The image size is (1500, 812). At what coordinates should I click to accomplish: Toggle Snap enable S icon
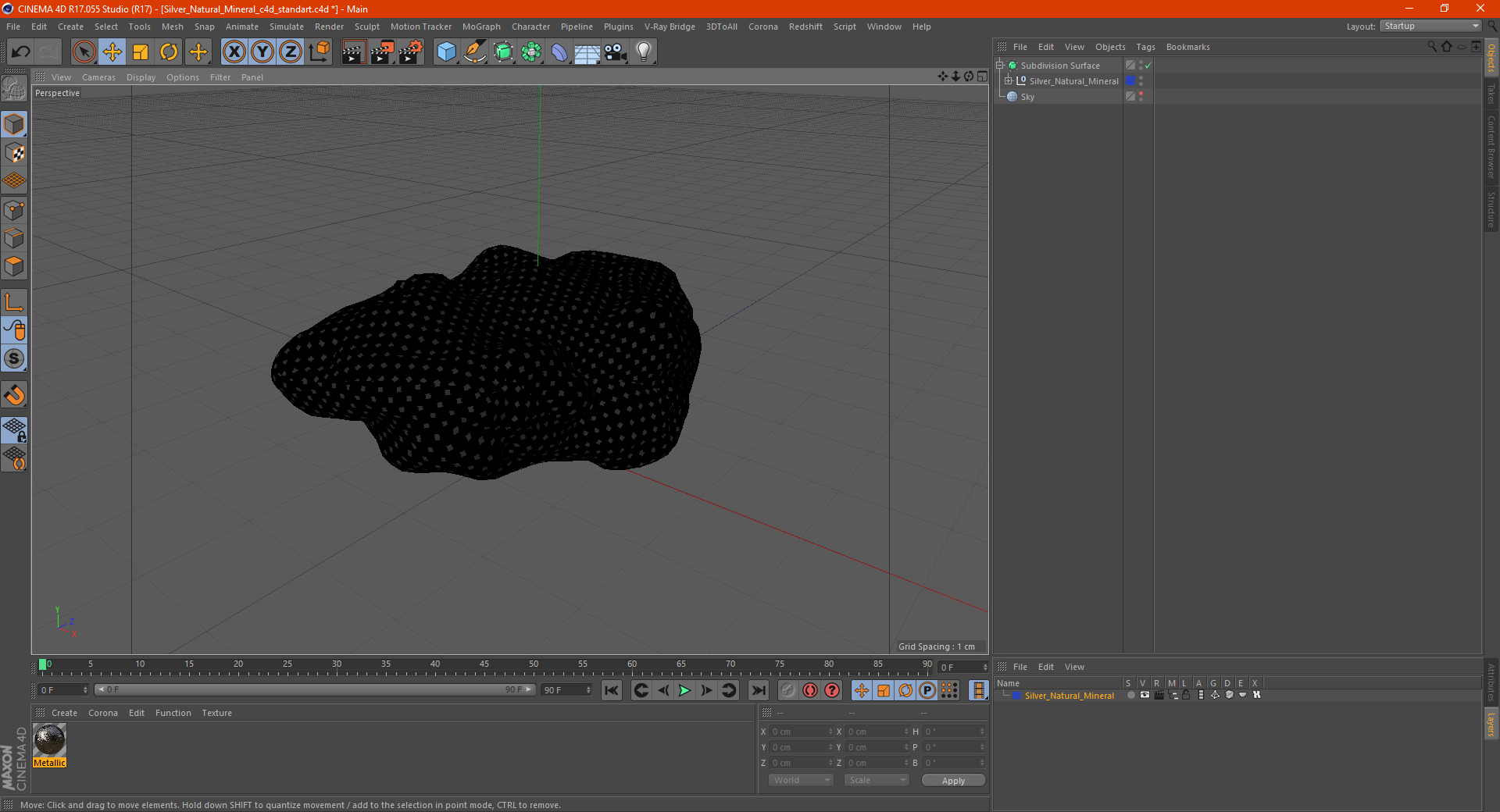point(15,359)
